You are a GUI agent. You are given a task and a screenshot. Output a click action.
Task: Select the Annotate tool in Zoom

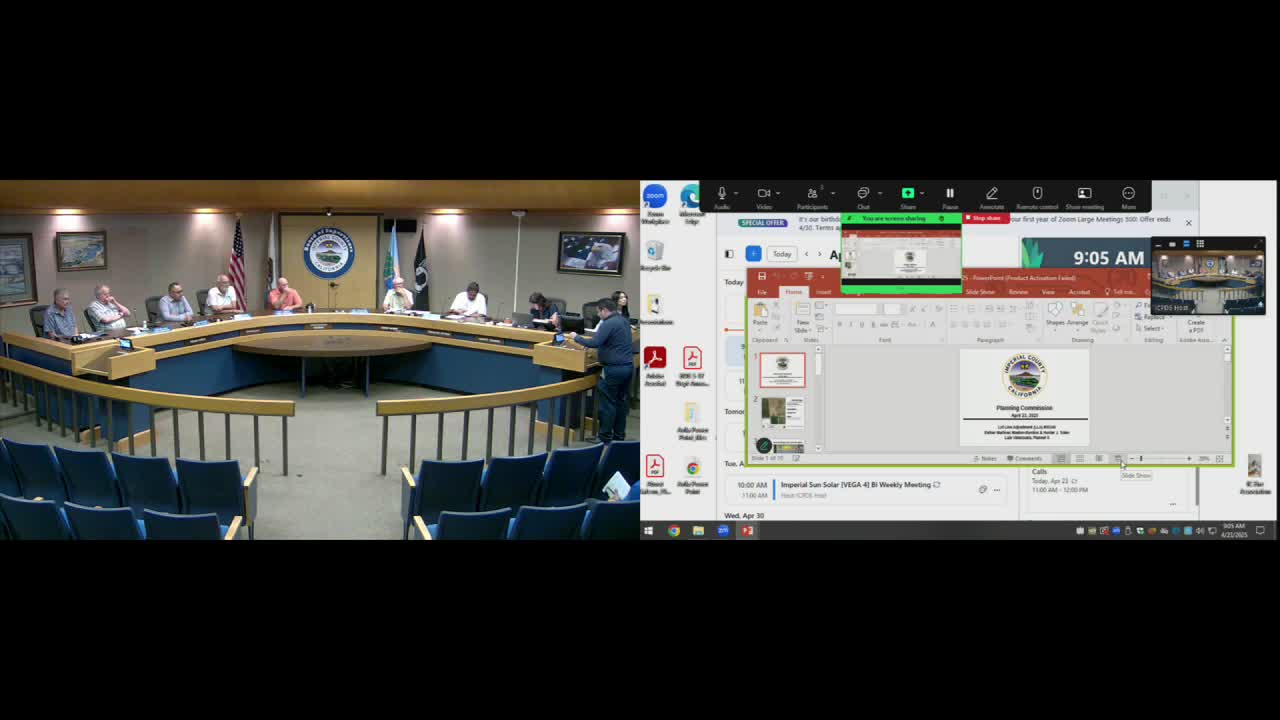click(992, 194)
